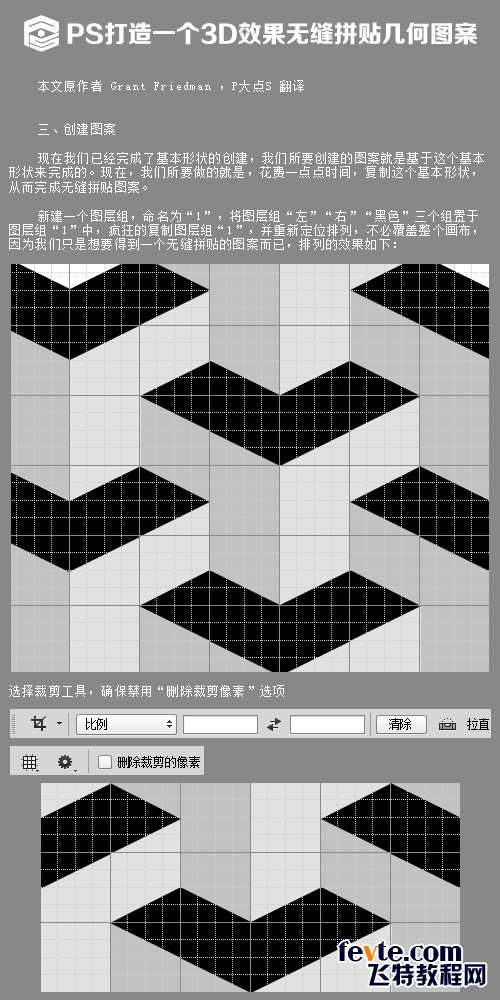Click the cropped pattern preview image
This screenshot has width=500, height=1000.
point(250,887)
